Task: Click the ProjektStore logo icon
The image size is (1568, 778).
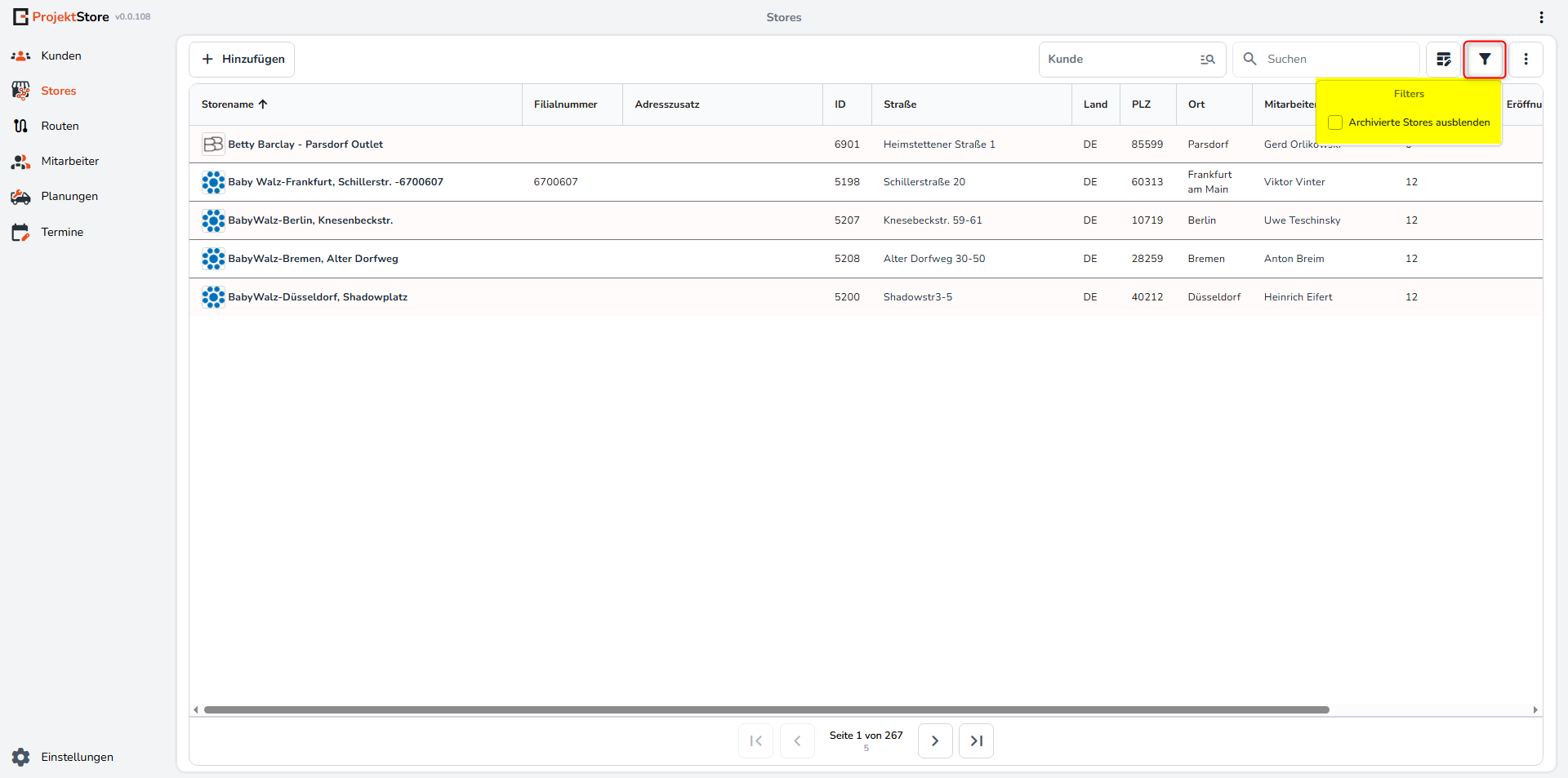Action: pyautogui.click(x=20, y=16)
